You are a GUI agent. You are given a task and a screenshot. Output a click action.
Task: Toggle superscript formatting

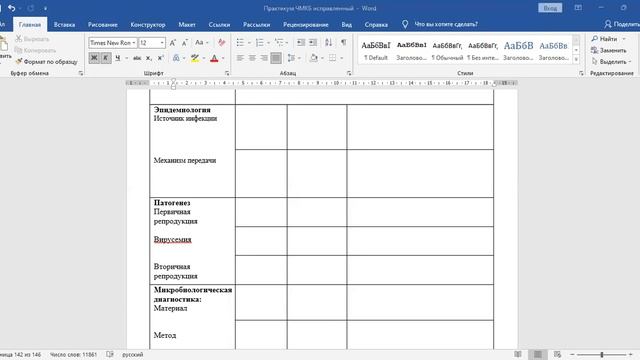[x=161, y=58]
